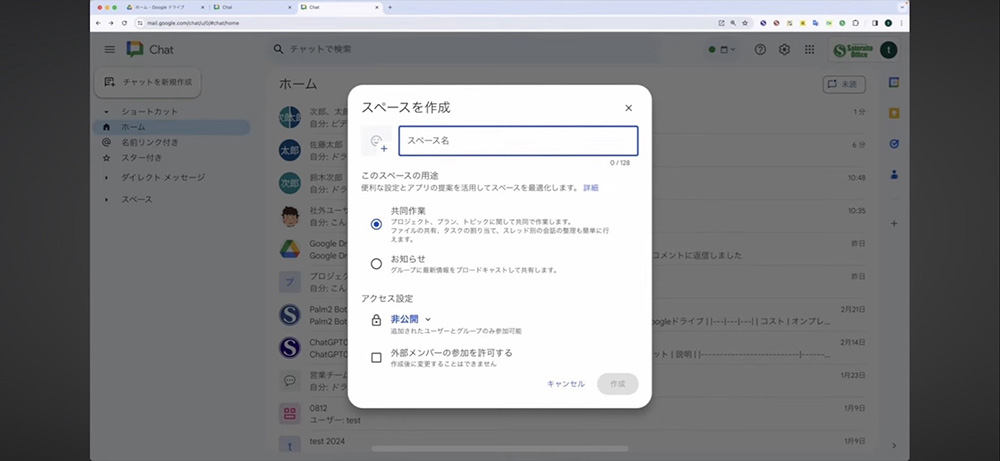1000x461 pixels.
Task: Expand the side panel chevron at bottom right
Action: point(894,446)
